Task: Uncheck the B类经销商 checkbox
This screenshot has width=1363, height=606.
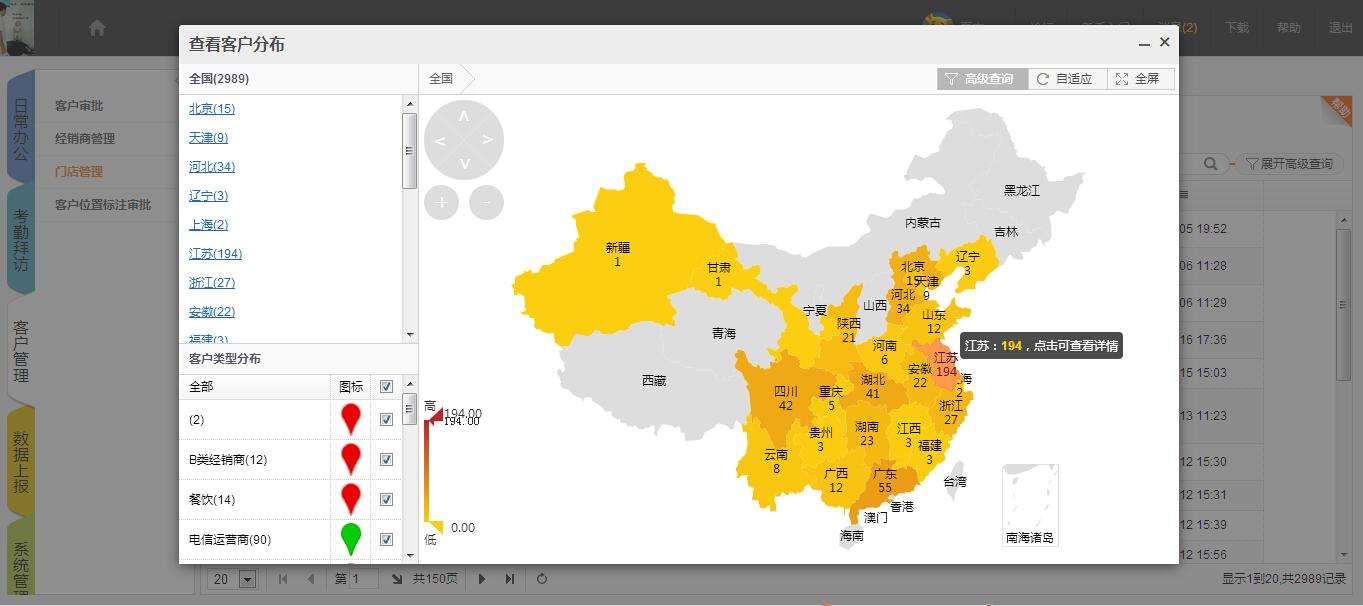Action: pyautogui.click(x=387, y=460)
